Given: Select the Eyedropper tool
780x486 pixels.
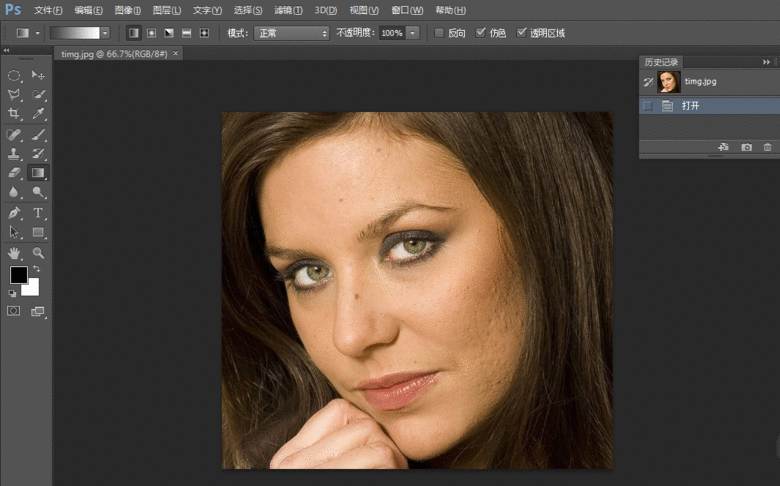Looking at the screenshot, I should [39, 114].
